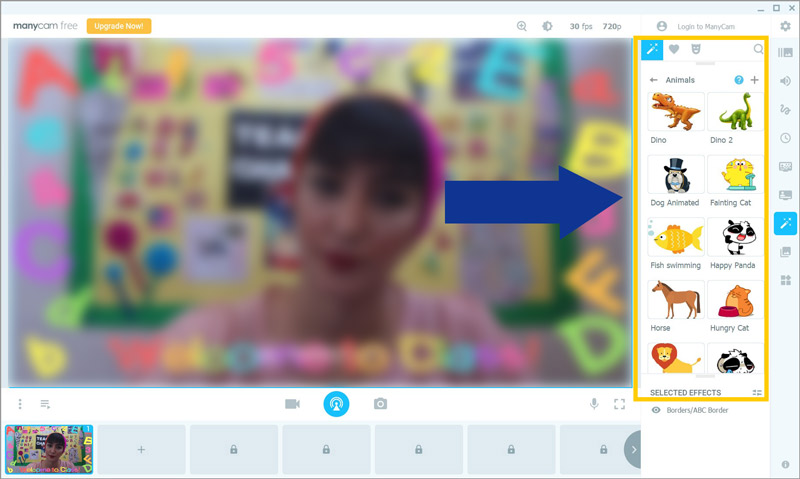
Task: Select the Happy Panda effect
Action: point(735,237)
